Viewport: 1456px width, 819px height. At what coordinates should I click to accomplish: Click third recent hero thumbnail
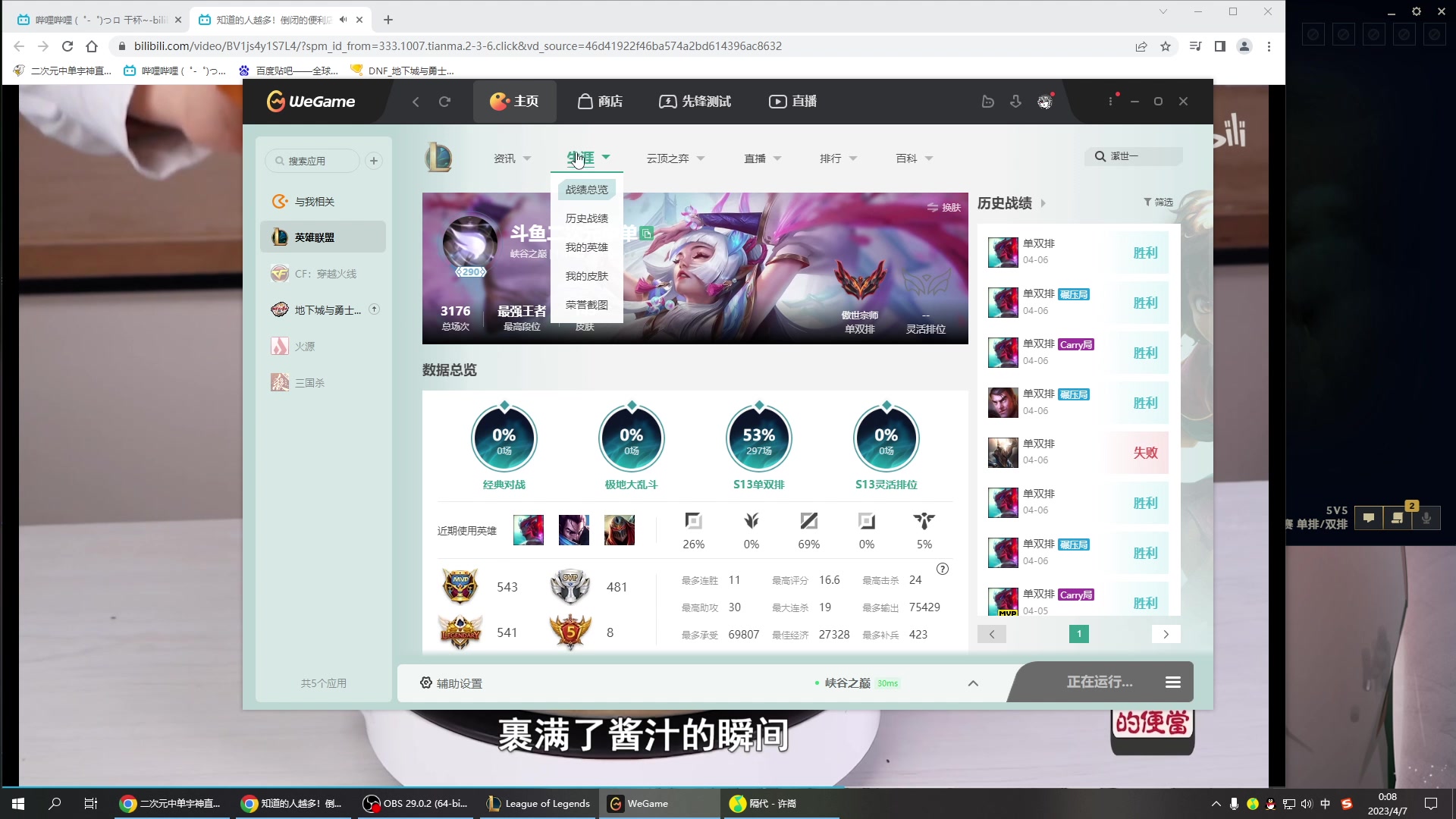pyautogui.click(x=620, y=530)
